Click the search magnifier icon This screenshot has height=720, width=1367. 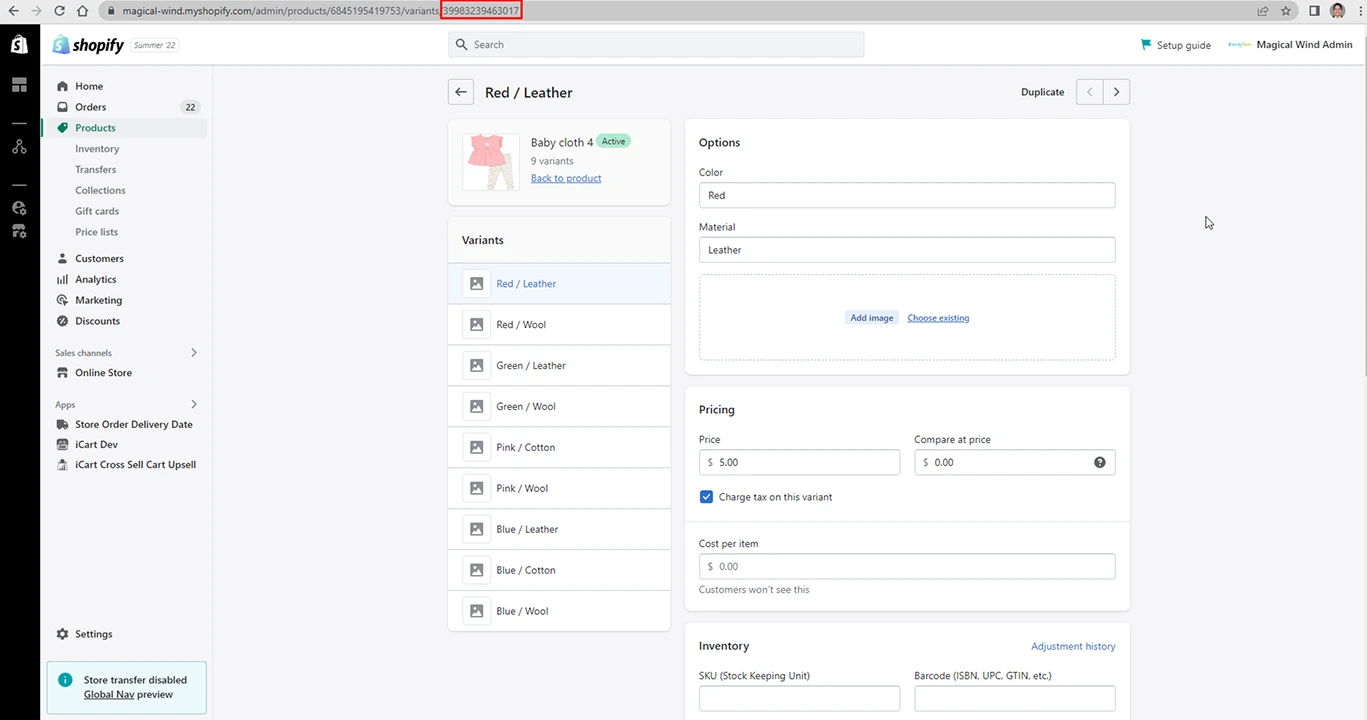[x=461, y=45]
